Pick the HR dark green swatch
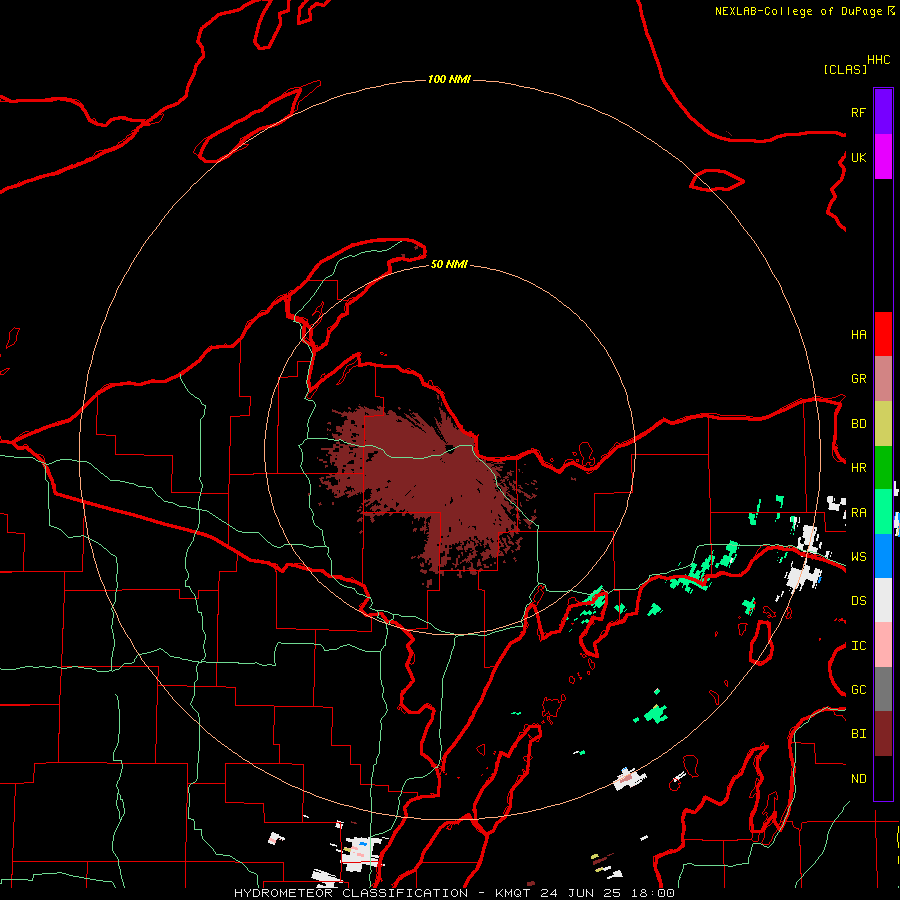Image resolution: width=900 pixels, height=900 pixels. pyautogui.click(x=883, y=468)
